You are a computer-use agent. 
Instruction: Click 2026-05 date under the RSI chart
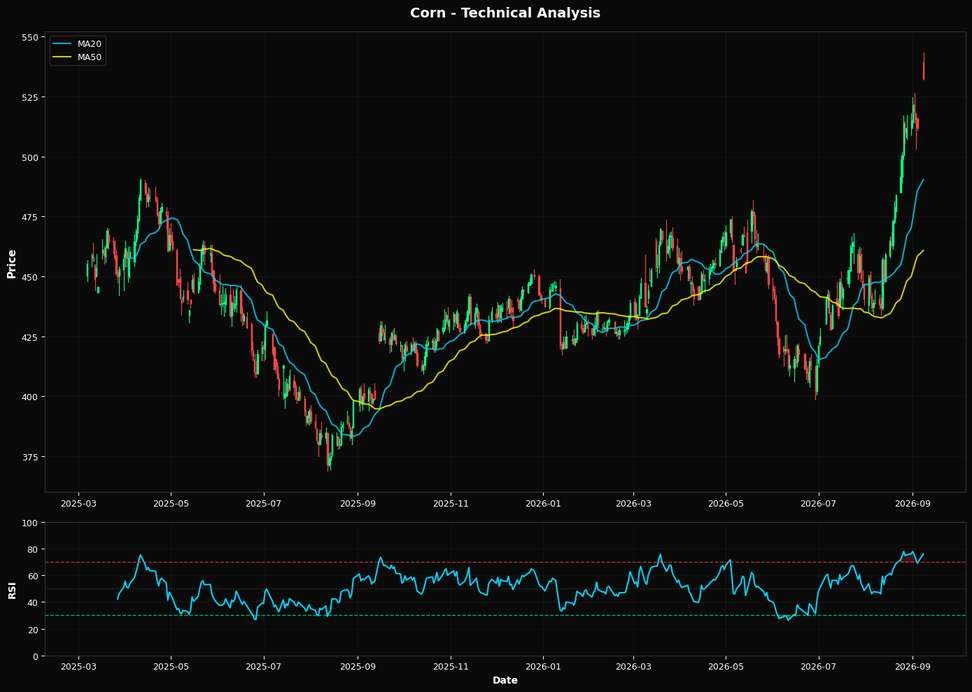click(x=726, y=667)
